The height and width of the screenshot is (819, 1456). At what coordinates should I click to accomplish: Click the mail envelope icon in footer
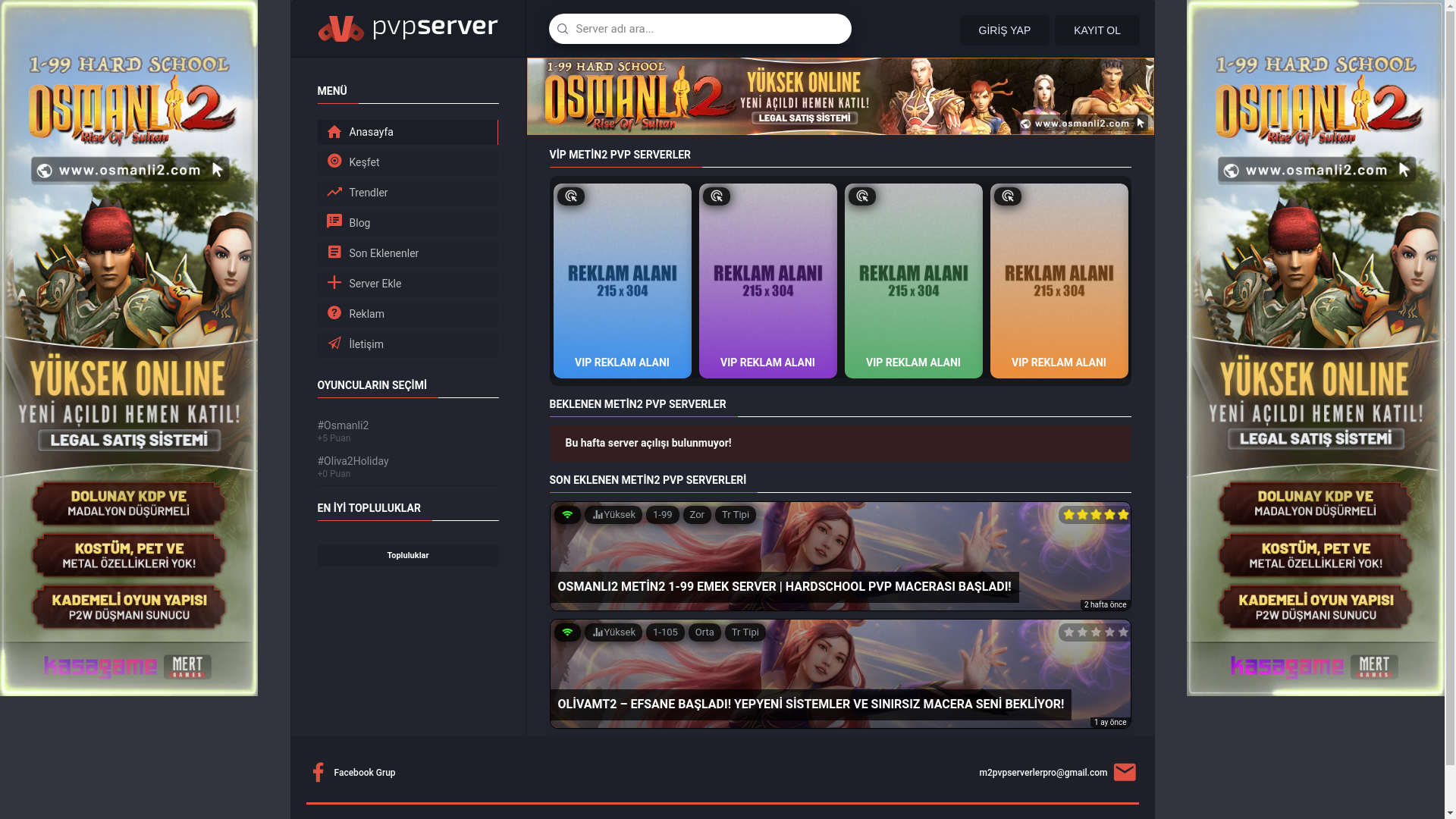coord(1125,772)
